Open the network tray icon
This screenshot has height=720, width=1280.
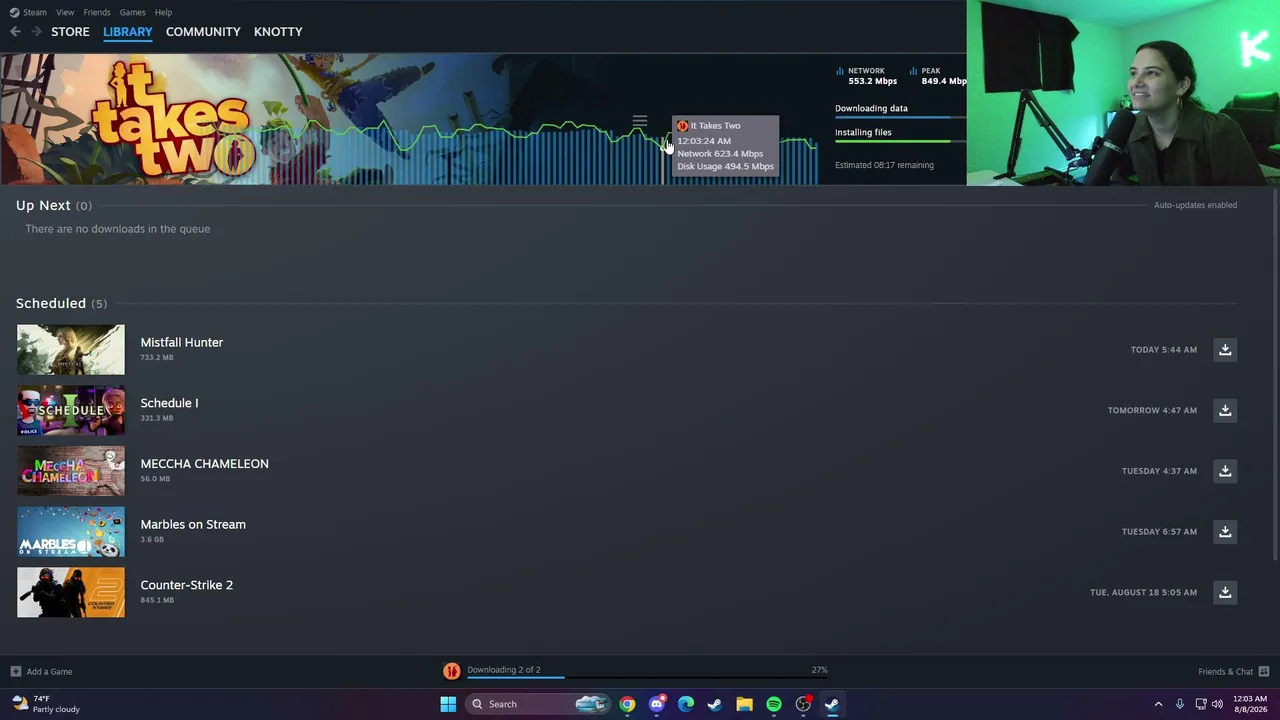point(1201,704)
